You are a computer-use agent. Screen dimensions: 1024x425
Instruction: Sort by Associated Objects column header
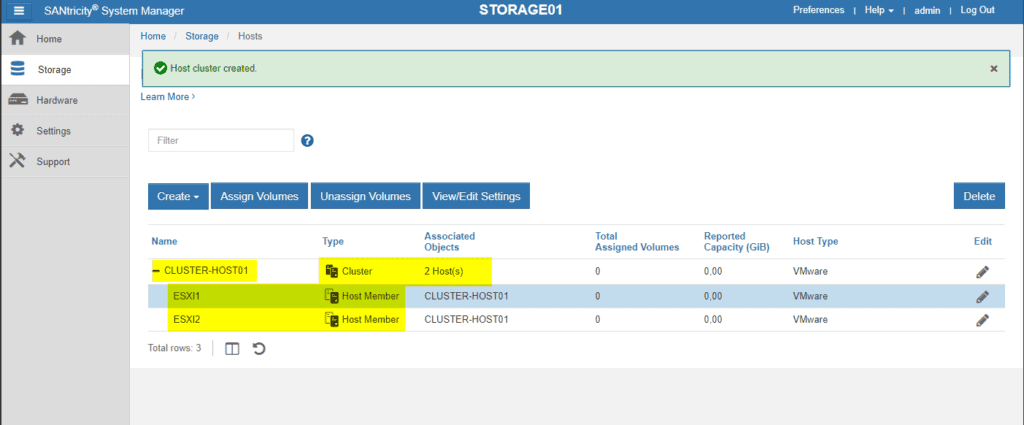[x=450, y=242]
